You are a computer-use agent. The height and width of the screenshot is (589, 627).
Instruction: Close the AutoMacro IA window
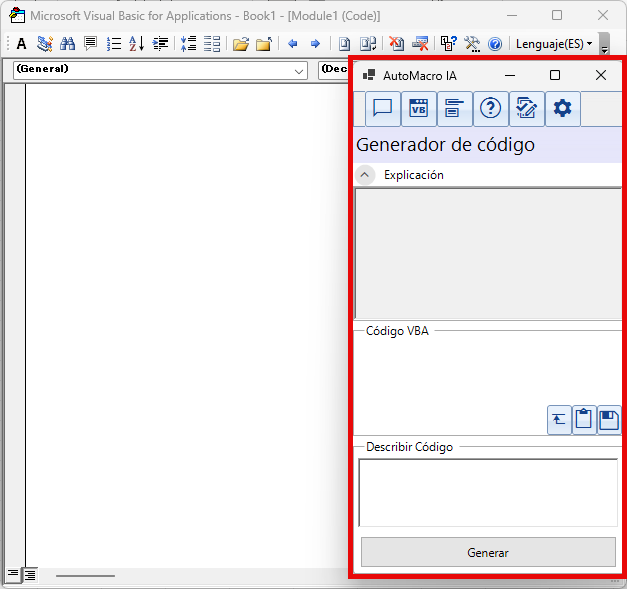tap(601, 75)
